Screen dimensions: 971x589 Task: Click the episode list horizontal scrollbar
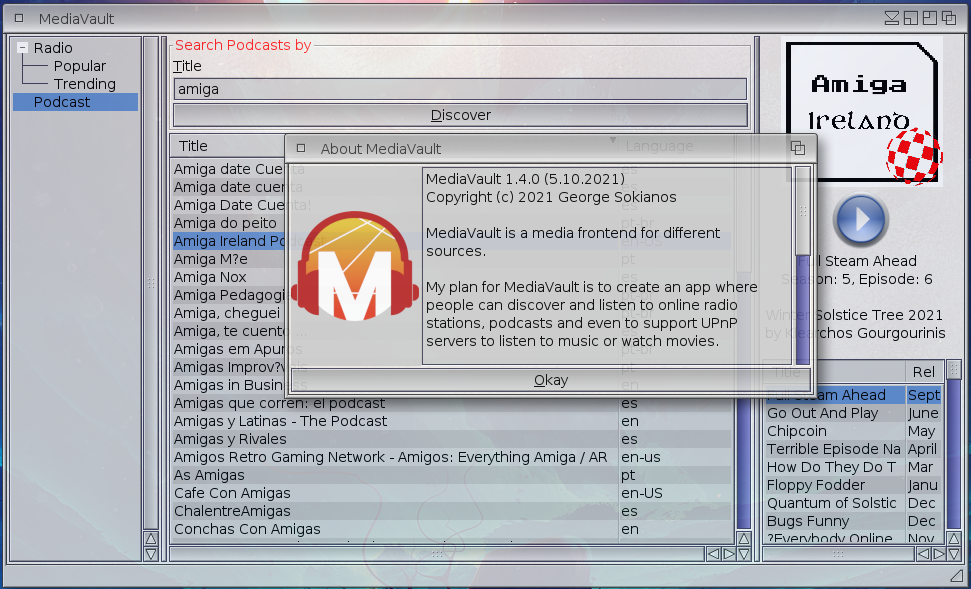pyautogui.click(x=839, y=554)
